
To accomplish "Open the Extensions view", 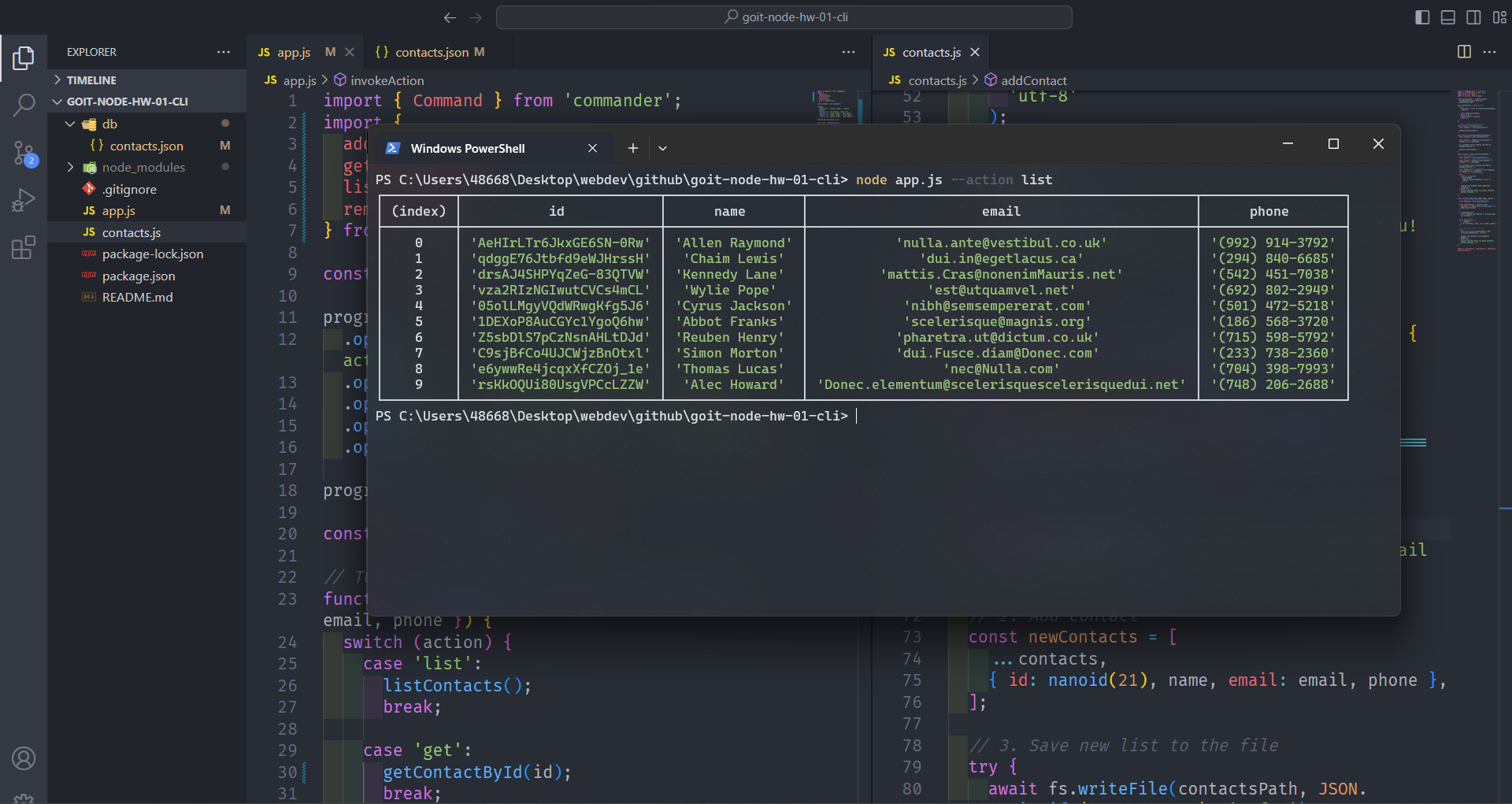I will click(x=24, y=247).
